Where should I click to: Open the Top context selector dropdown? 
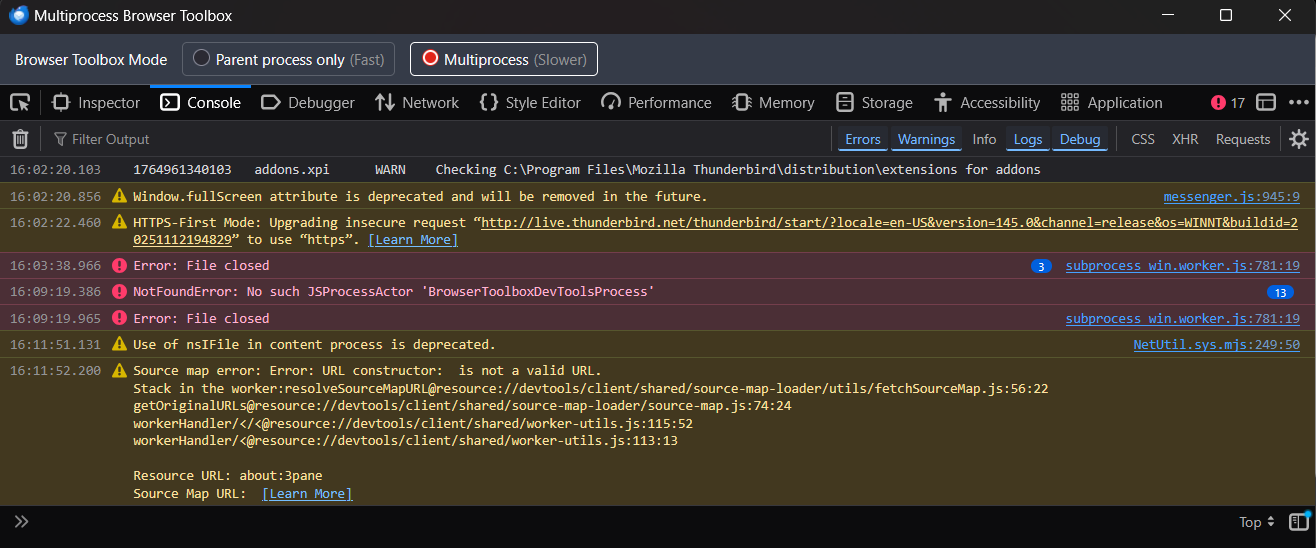1256,521
